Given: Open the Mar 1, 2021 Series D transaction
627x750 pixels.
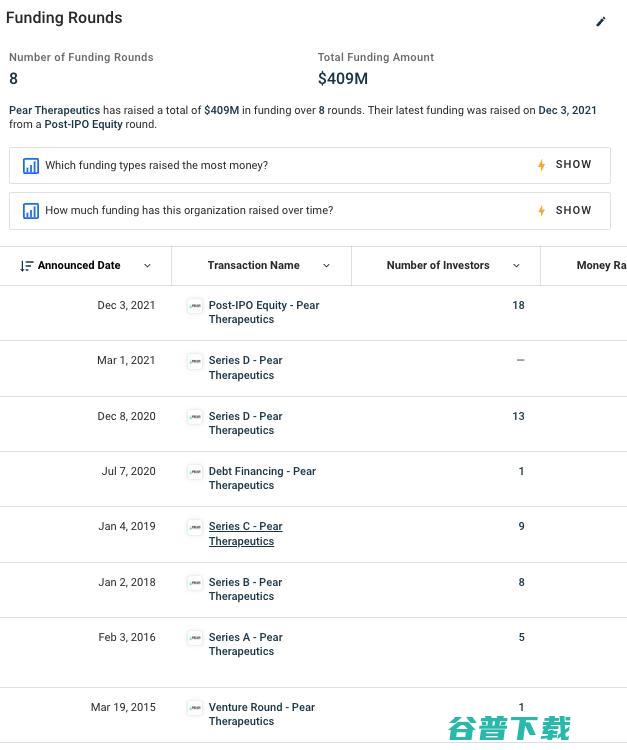Looking at the screenshot, I should click(x=245, y=368).
